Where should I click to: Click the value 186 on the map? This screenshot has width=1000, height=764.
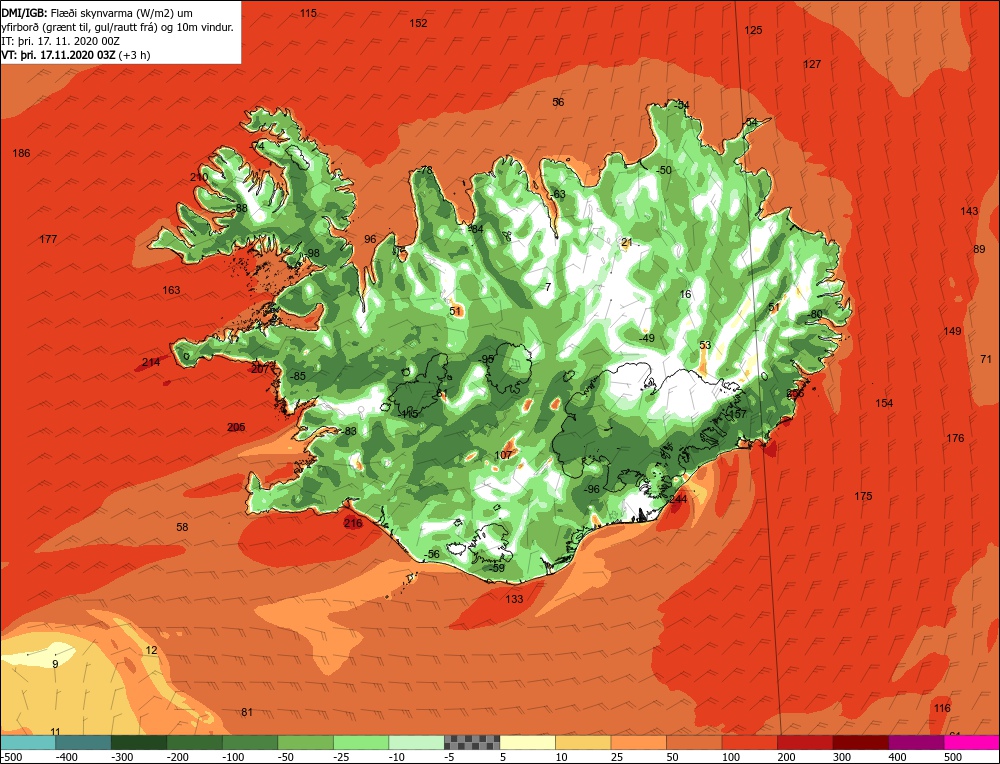21,153
